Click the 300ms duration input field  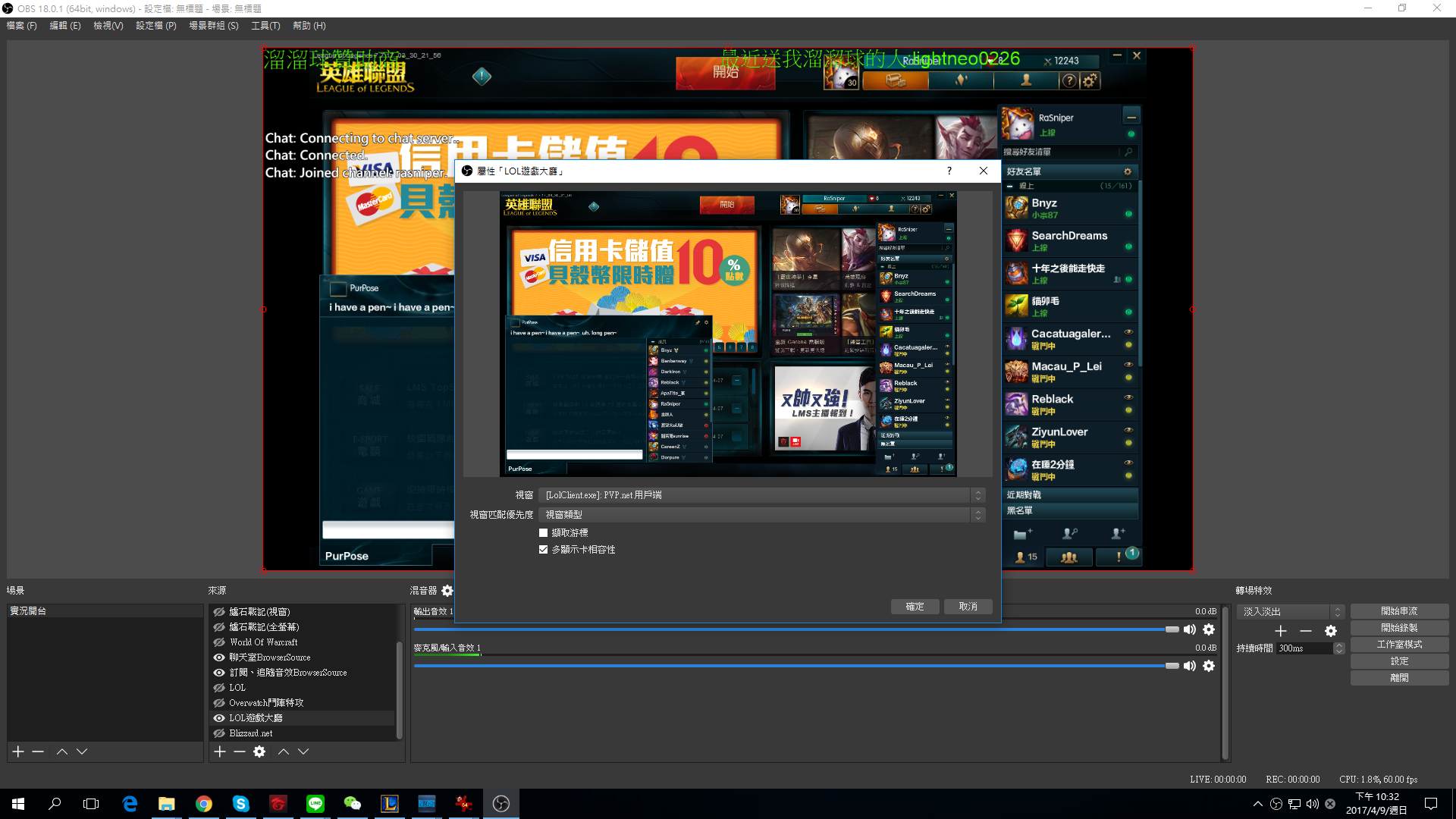pos(1304,648)
